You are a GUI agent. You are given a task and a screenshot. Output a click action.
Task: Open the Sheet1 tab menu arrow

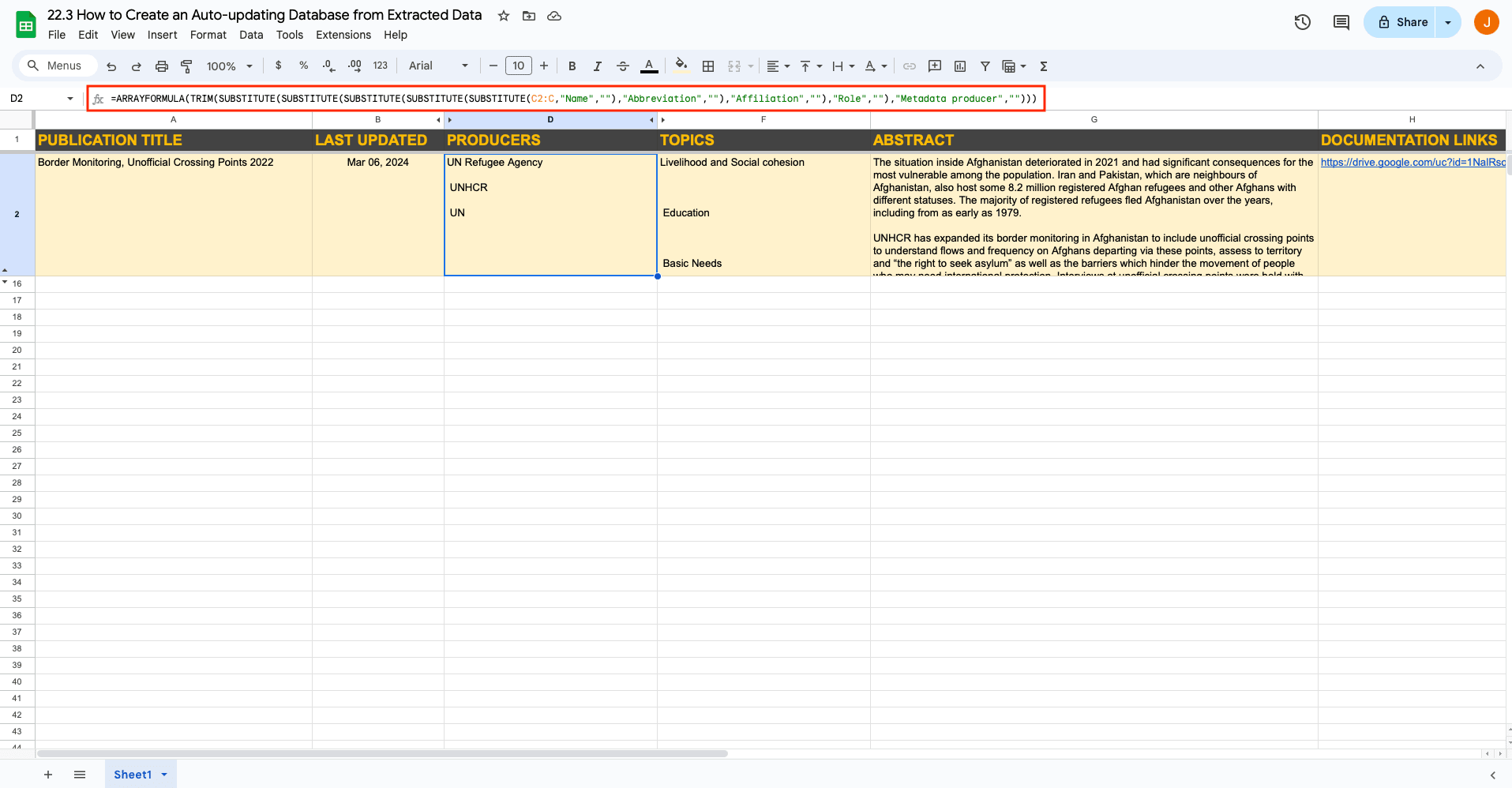(x=164, y=775)
